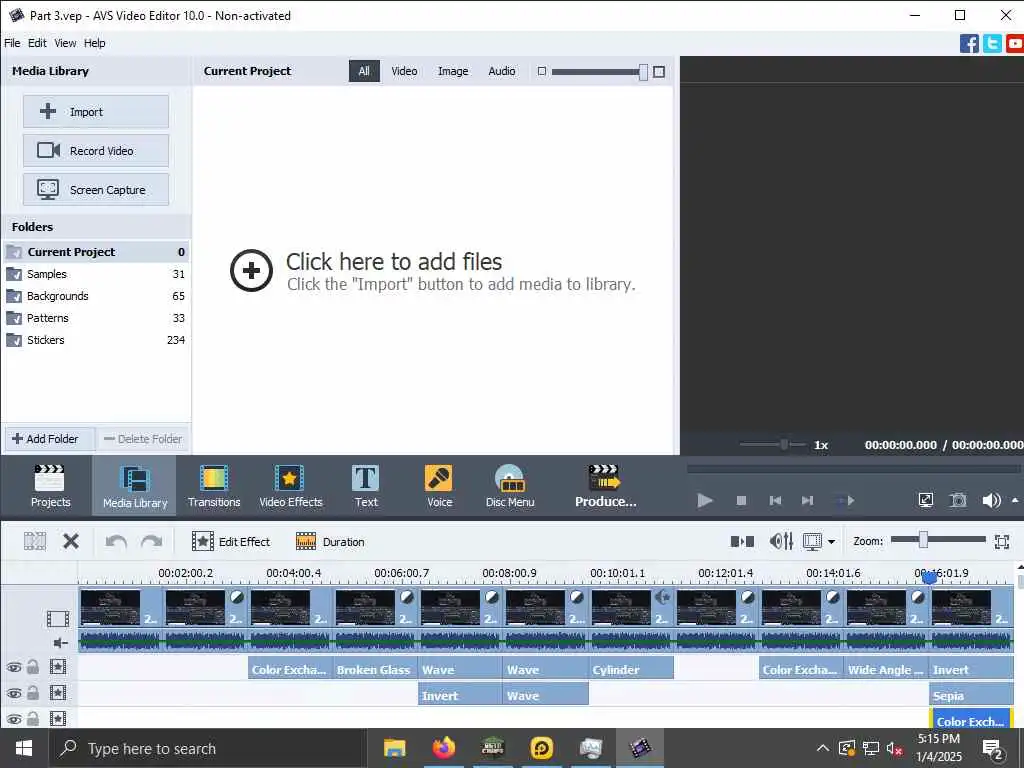The height and width of the screenshot is (768, 1024).
Task: Hide first effects track with eye icon
Action: [14, 667]
